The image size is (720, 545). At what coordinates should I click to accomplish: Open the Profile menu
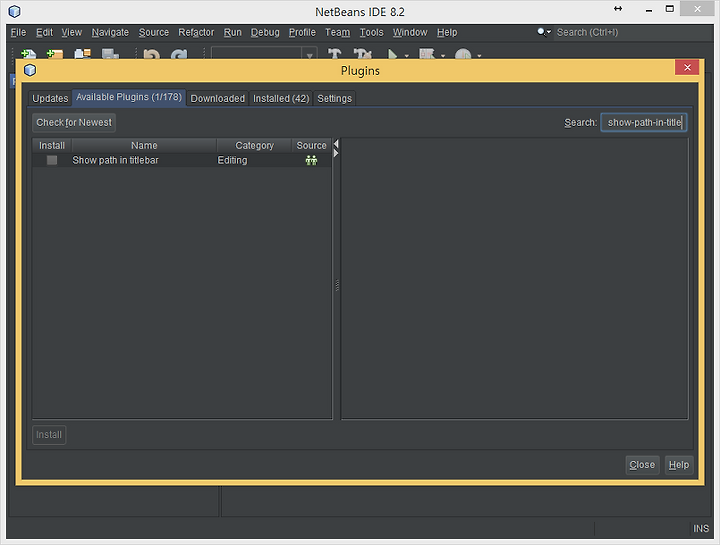(x=302, y=33)
